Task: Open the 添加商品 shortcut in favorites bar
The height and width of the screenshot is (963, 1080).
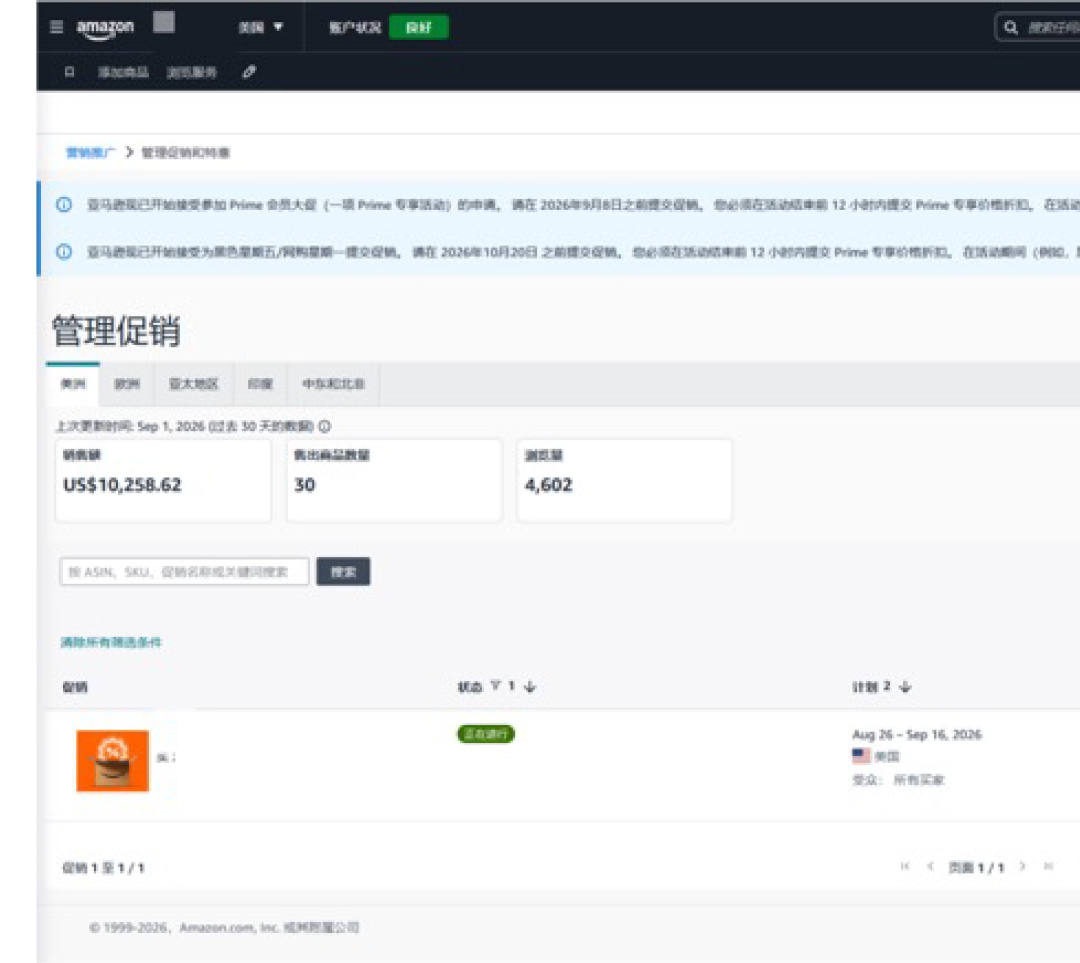Action: 123,72
